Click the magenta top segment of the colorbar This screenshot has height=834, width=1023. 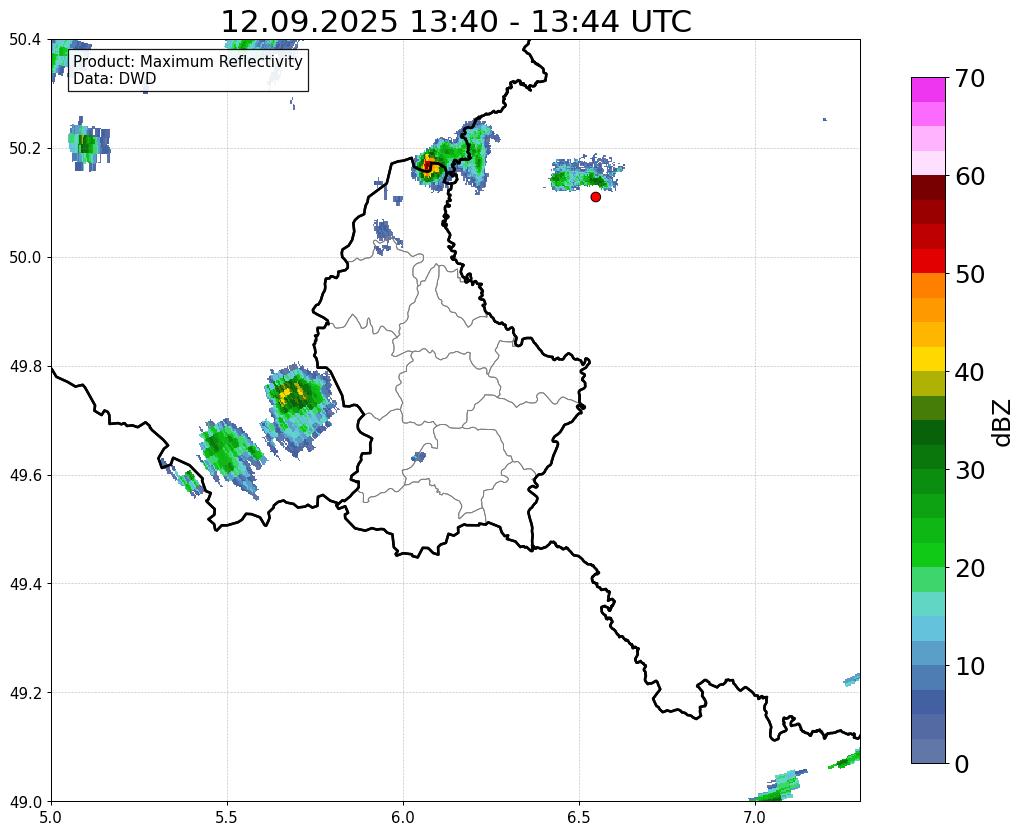[x=928, y=89]
